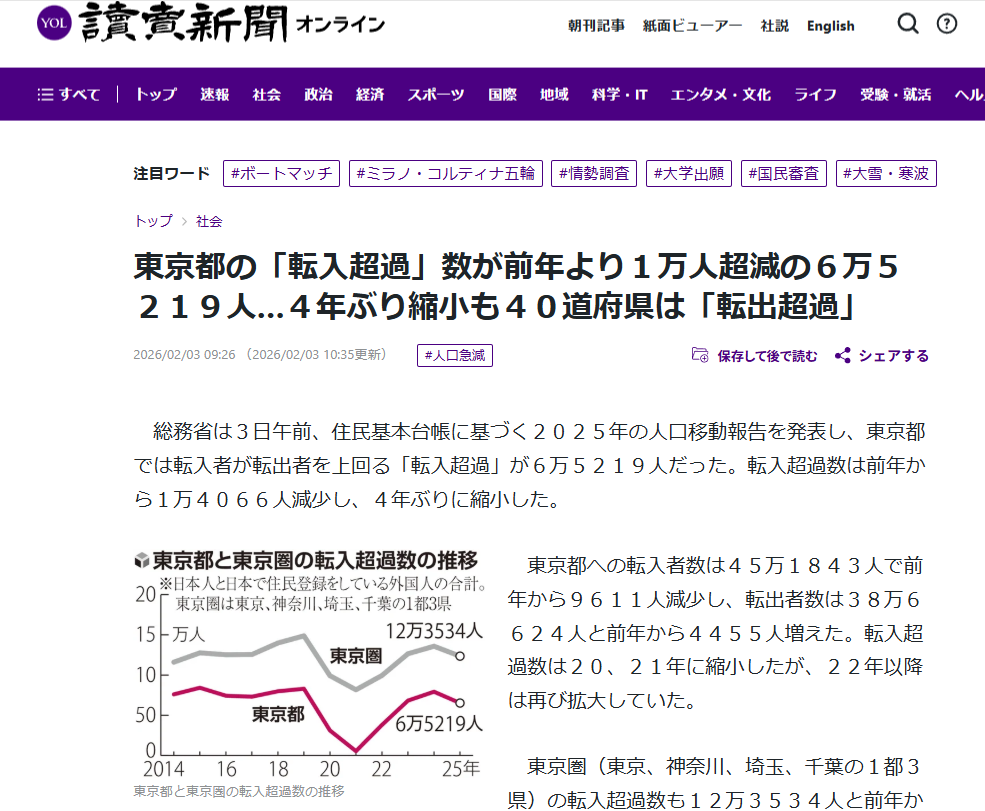The image size is (985, 811).
Task: Open the help question mark icon
Action: (x=946, y=25)
